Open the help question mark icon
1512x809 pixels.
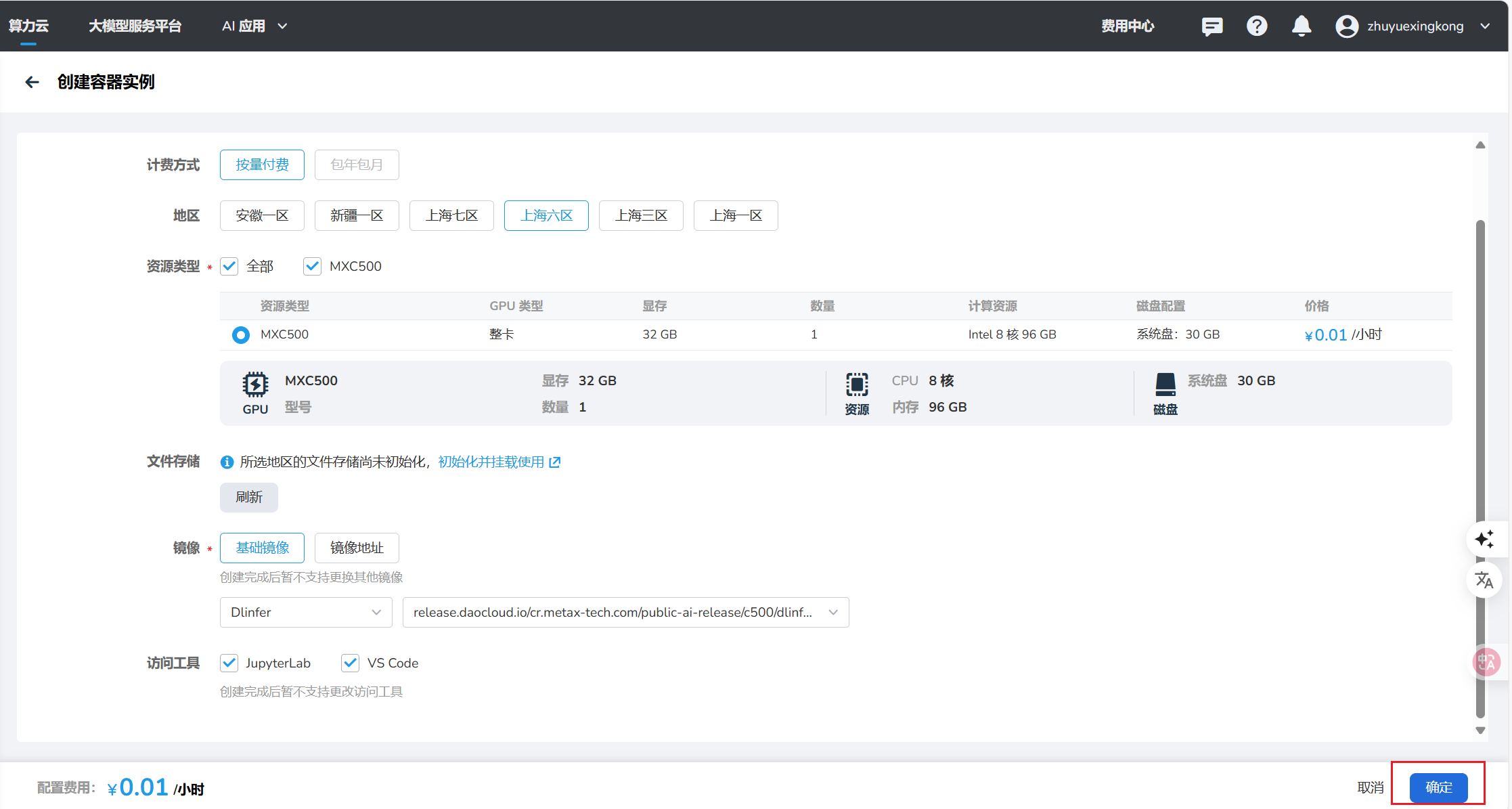point(1257,26)
